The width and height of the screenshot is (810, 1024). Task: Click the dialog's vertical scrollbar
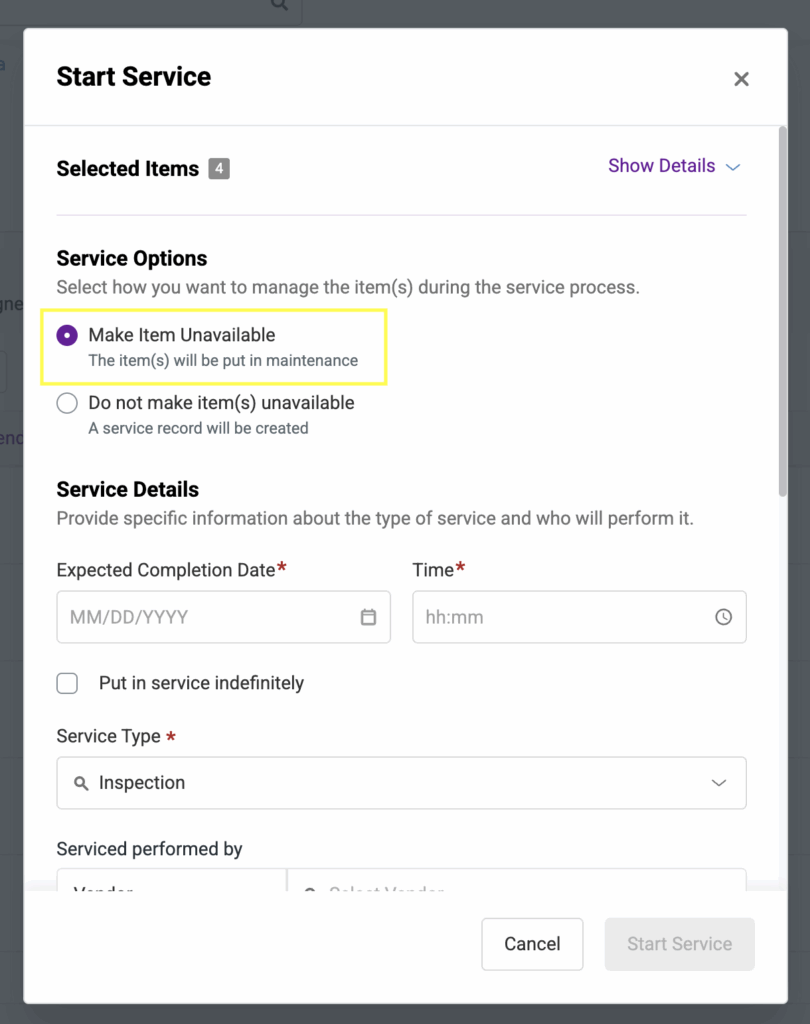[x=782, y=310]
